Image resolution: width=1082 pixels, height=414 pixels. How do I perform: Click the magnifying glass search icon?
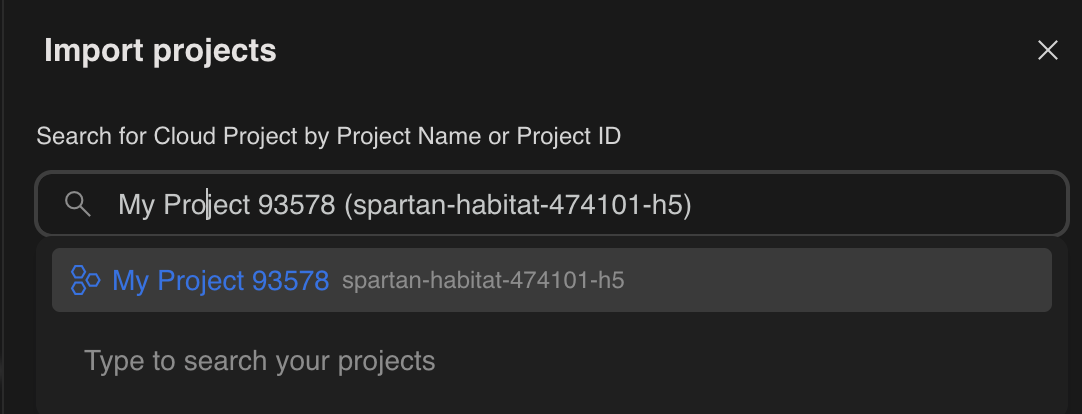tap(78, 205)
